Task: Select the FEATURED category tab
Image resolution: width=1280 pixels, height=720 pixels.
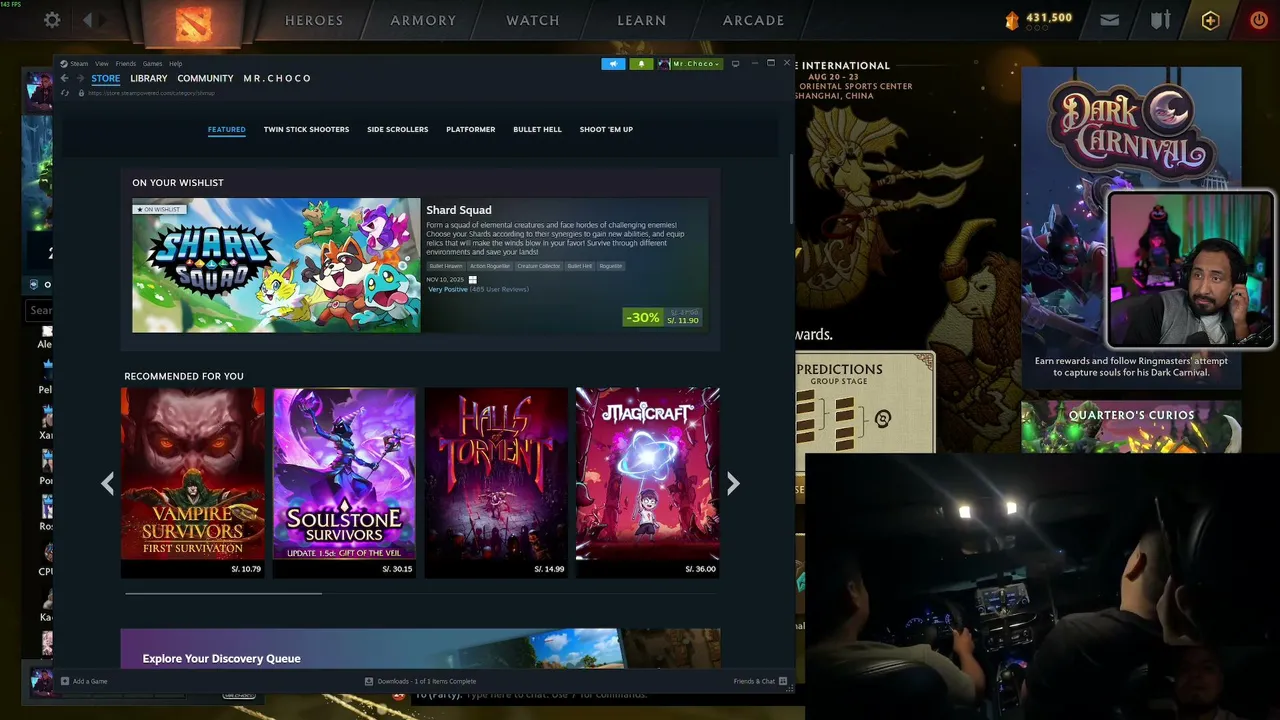Action: pos(227,129)
